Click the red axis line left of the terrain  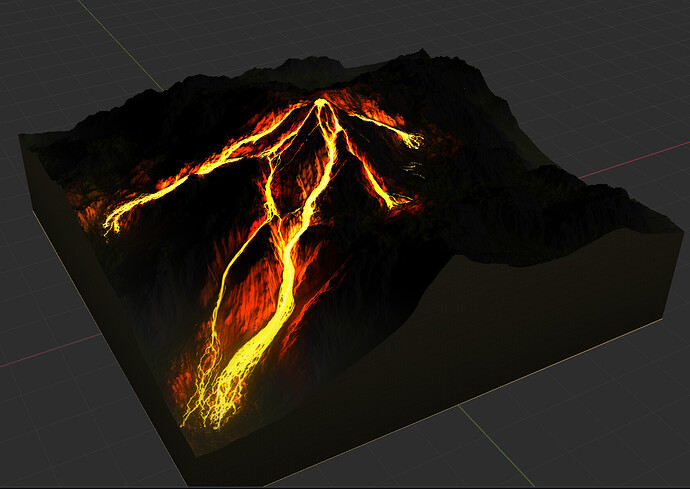49,351
